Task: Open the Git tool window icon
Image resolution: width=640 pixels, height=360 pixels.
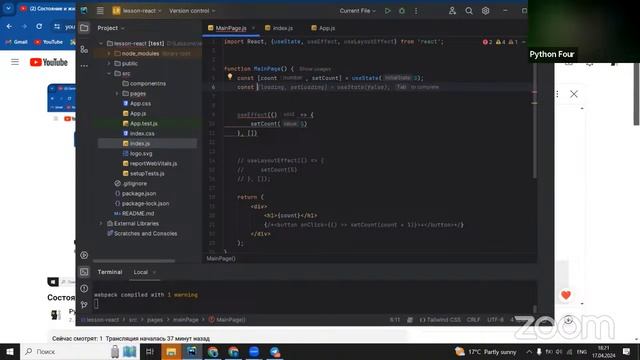Action: pyautogui.click(x=84, y=304)
